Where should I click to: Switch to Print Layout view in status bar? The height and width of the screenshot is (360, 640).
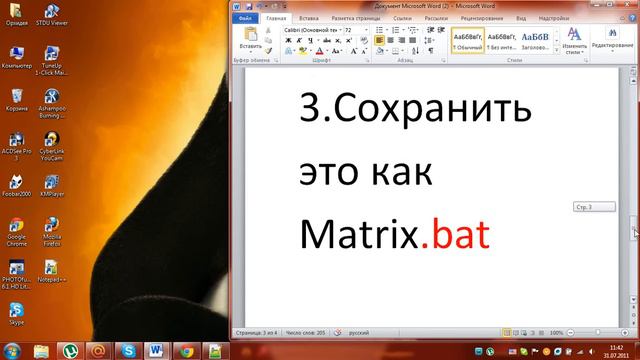click(507, 333)
